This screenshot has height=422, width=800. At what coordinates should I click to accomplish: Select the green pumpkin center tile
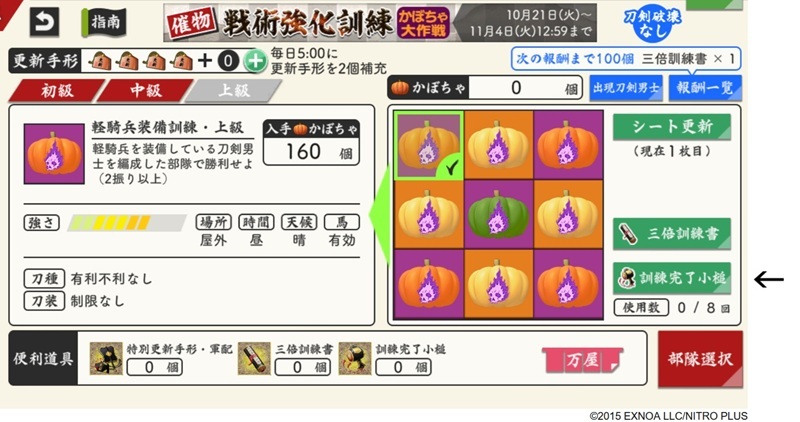[x=498, y=214]
